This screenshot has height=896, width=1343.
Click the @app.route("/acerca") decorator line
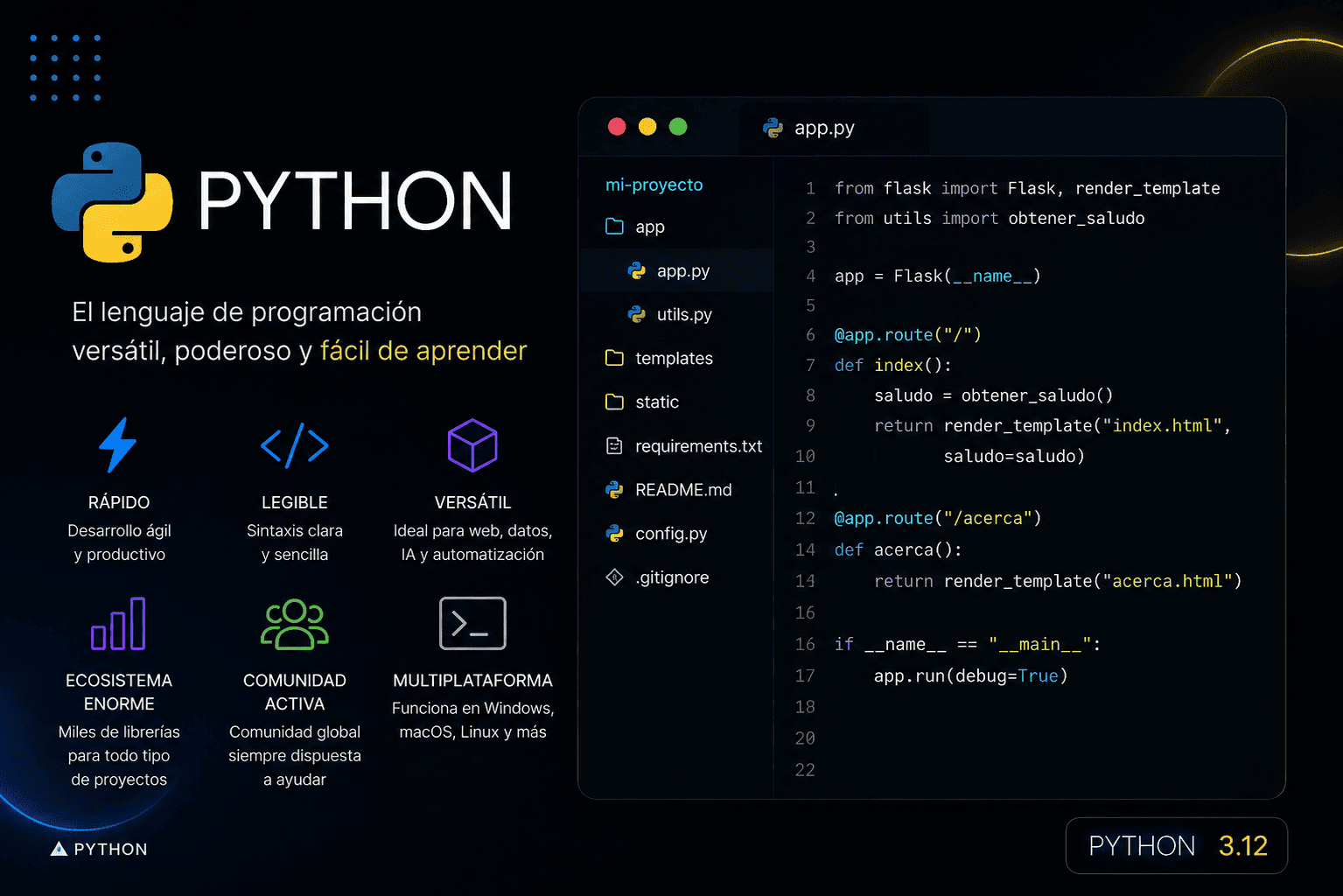coord(938,518)
